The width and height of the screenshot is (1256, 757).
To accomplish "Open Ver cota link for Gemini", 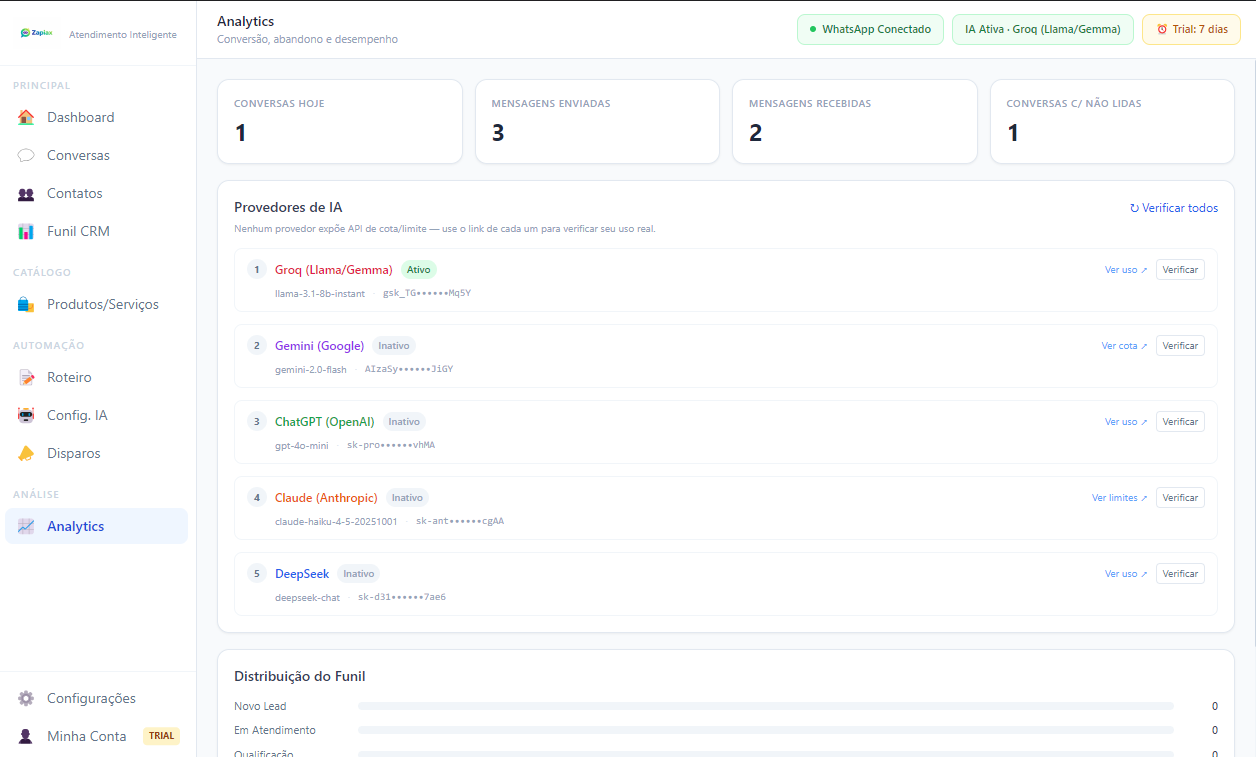I will (1124, 346).
